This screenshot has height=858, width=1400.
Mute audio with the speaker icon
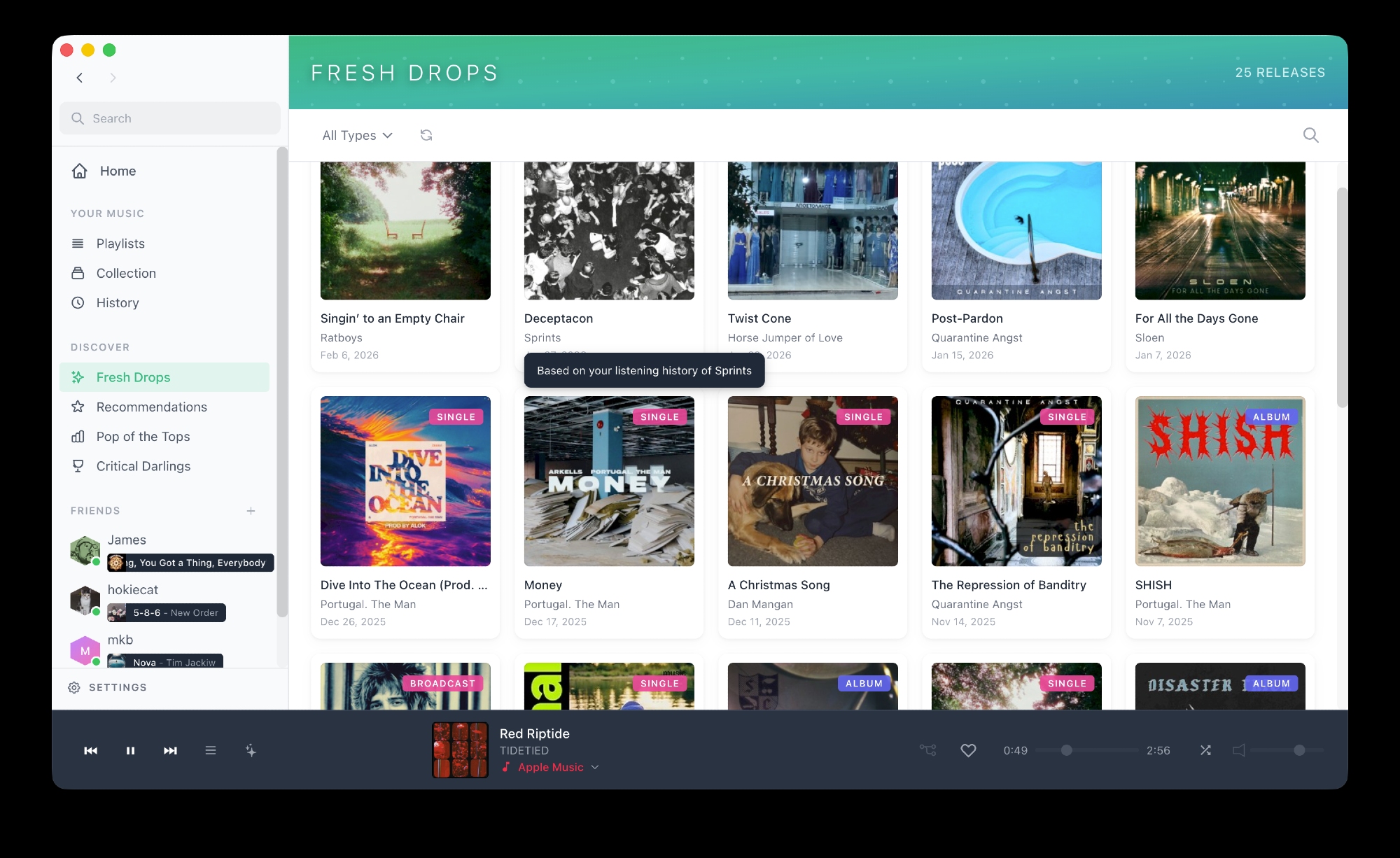coord(1238,750)
